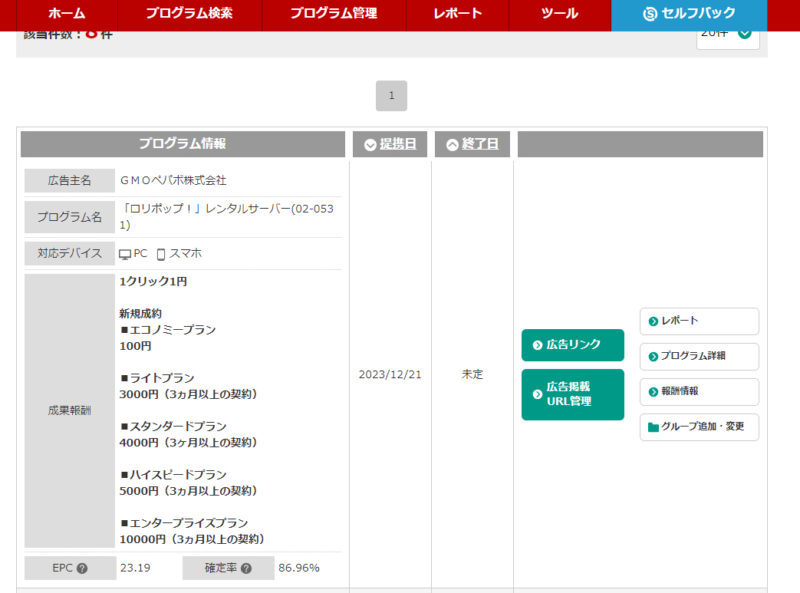Click the PC device icon
The height and width of the screenshot is (593, 800).
pyautogui.click(x=125, y=254)
